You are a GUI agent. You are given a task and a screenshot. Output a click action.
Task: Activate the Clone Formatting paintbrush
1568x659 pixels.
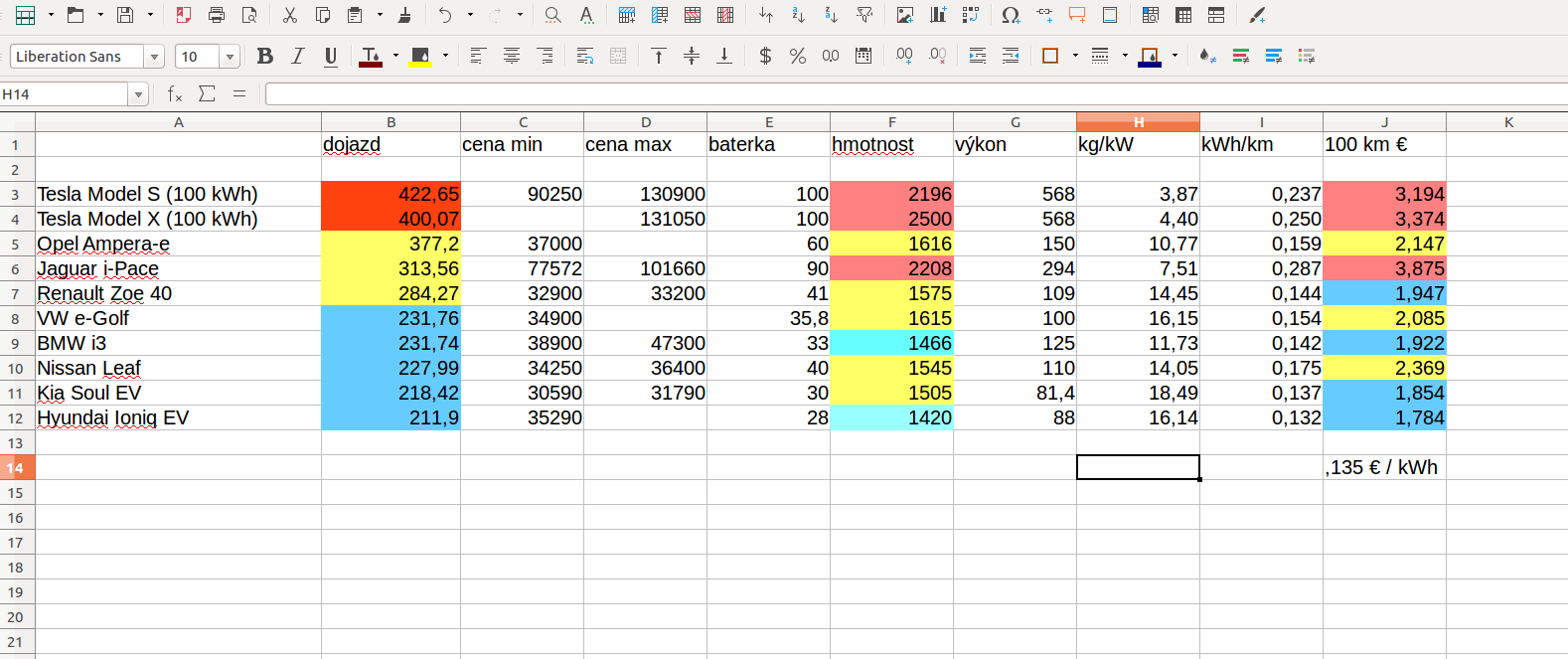[x=404, y=15]
